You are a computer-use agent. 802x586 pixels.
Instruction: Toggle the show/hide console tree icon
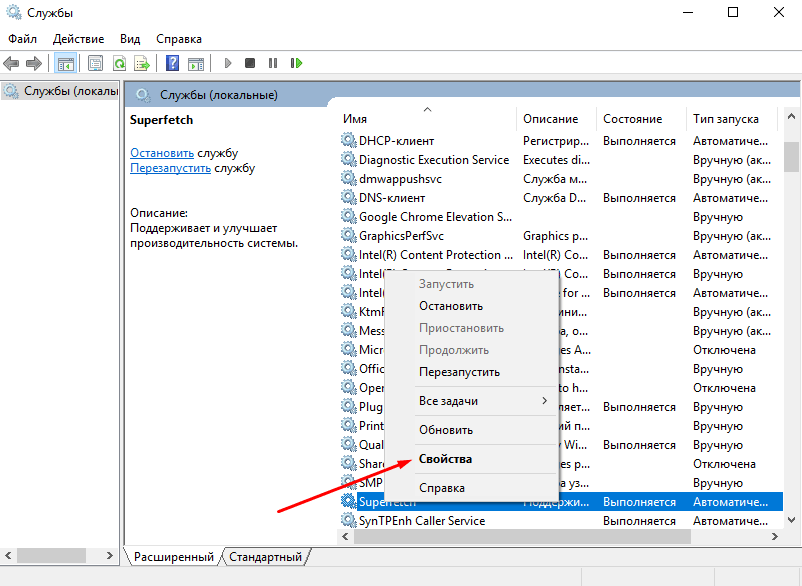coord(66,63)
